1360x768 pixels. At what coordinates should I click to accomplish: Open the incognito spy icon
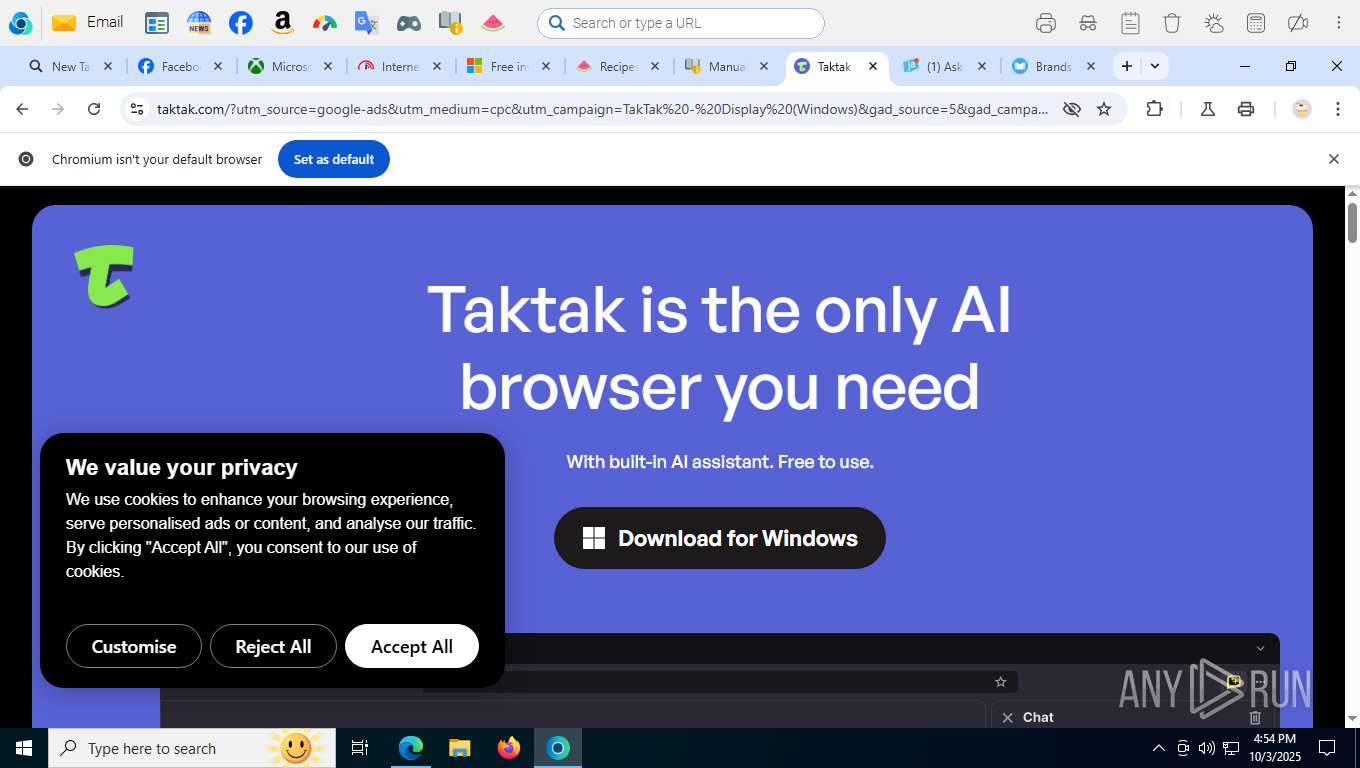coord(1088,23)
